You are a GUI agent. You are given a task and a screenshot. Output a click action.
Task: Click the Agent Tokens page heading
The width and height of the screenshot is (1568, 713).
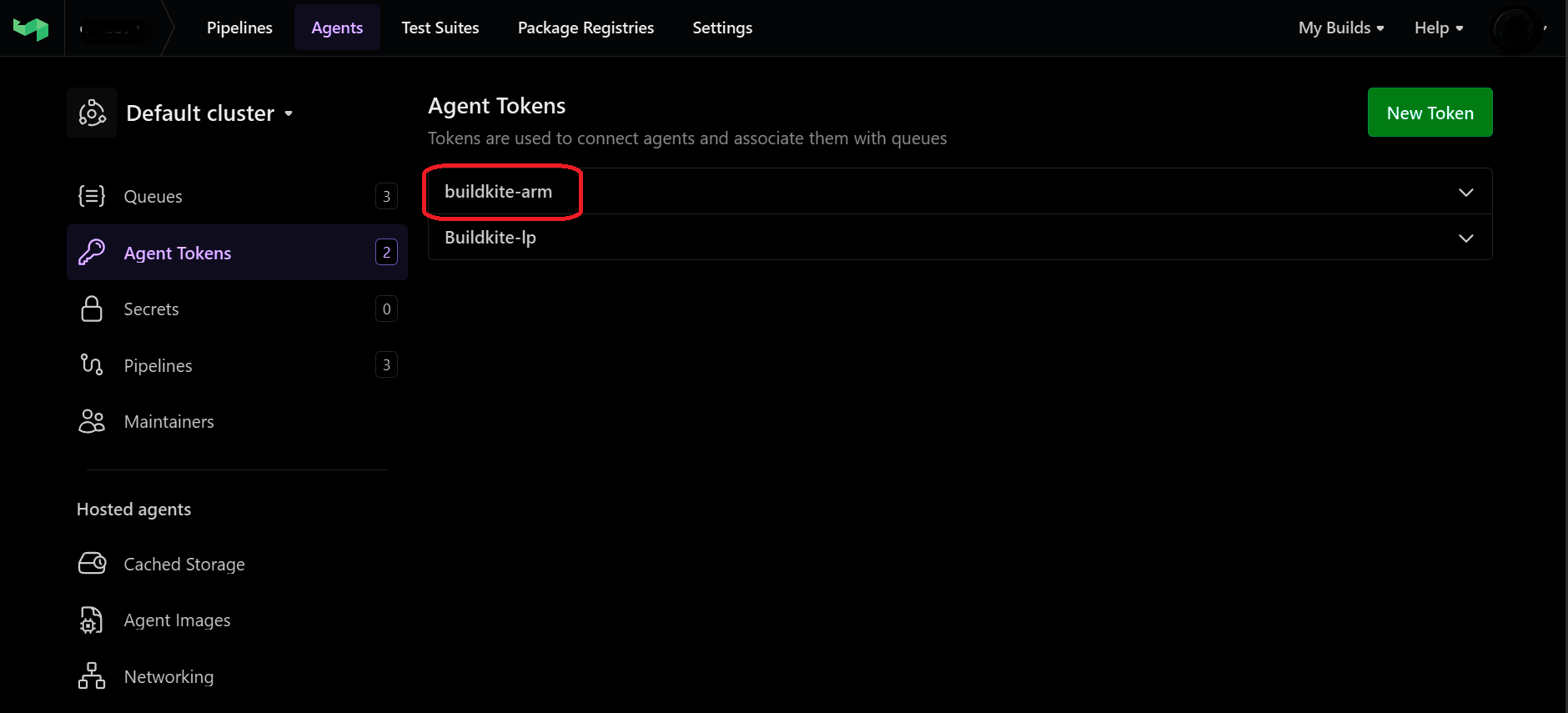click(496, 106)
